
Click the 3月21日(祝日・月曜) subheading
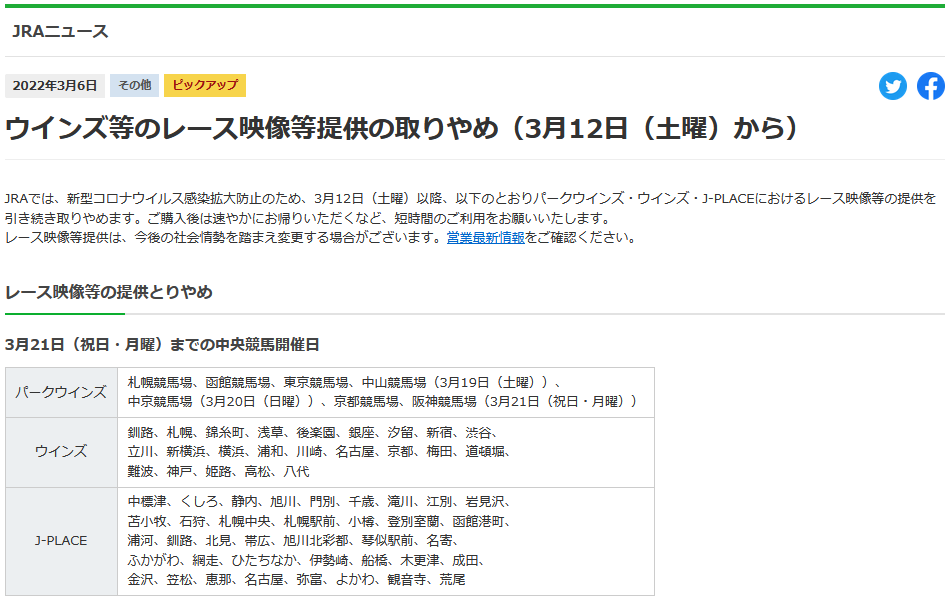(x=162, y=344)
